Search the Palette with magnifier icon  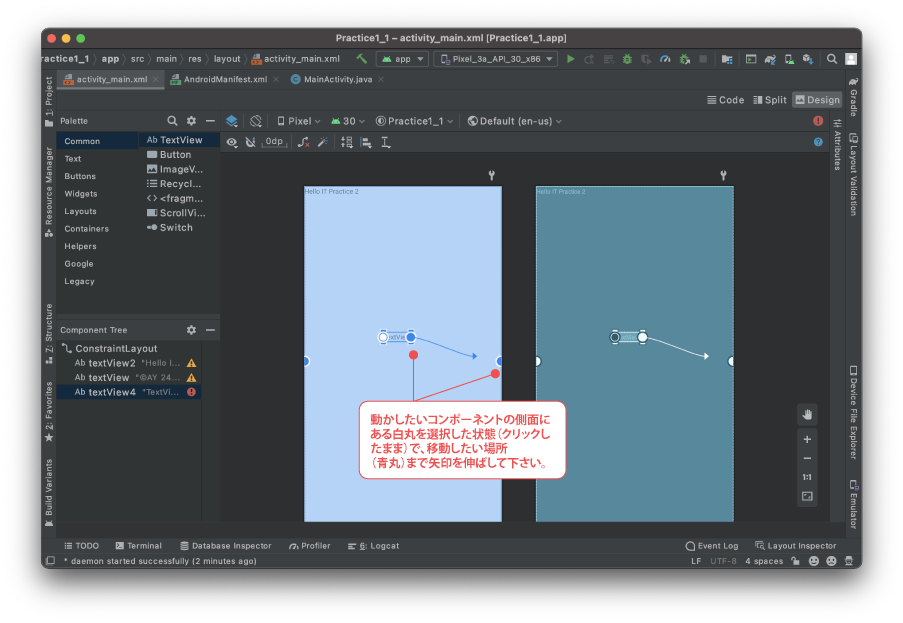pos(172,121)
